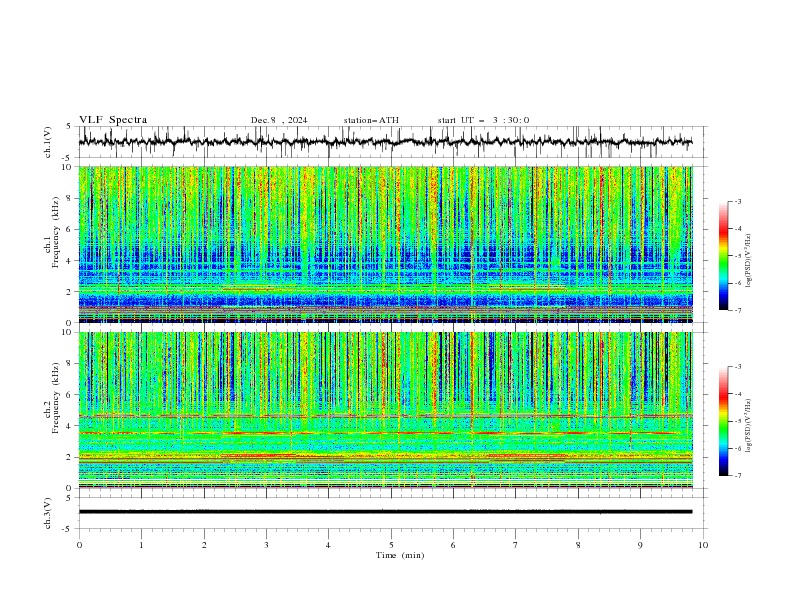Click the time axis tick label "3"

coord(266,545)
